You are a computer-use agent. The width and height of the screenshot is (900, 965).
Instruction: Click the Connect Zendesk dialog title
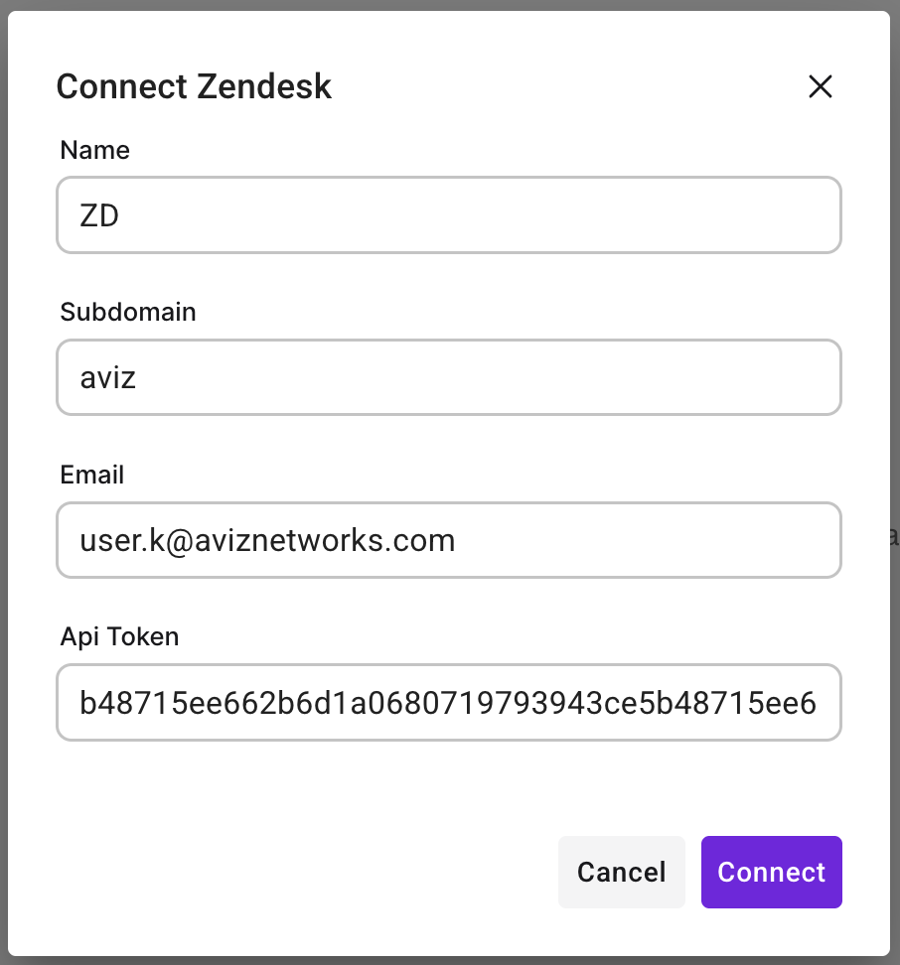coord(194,87)
